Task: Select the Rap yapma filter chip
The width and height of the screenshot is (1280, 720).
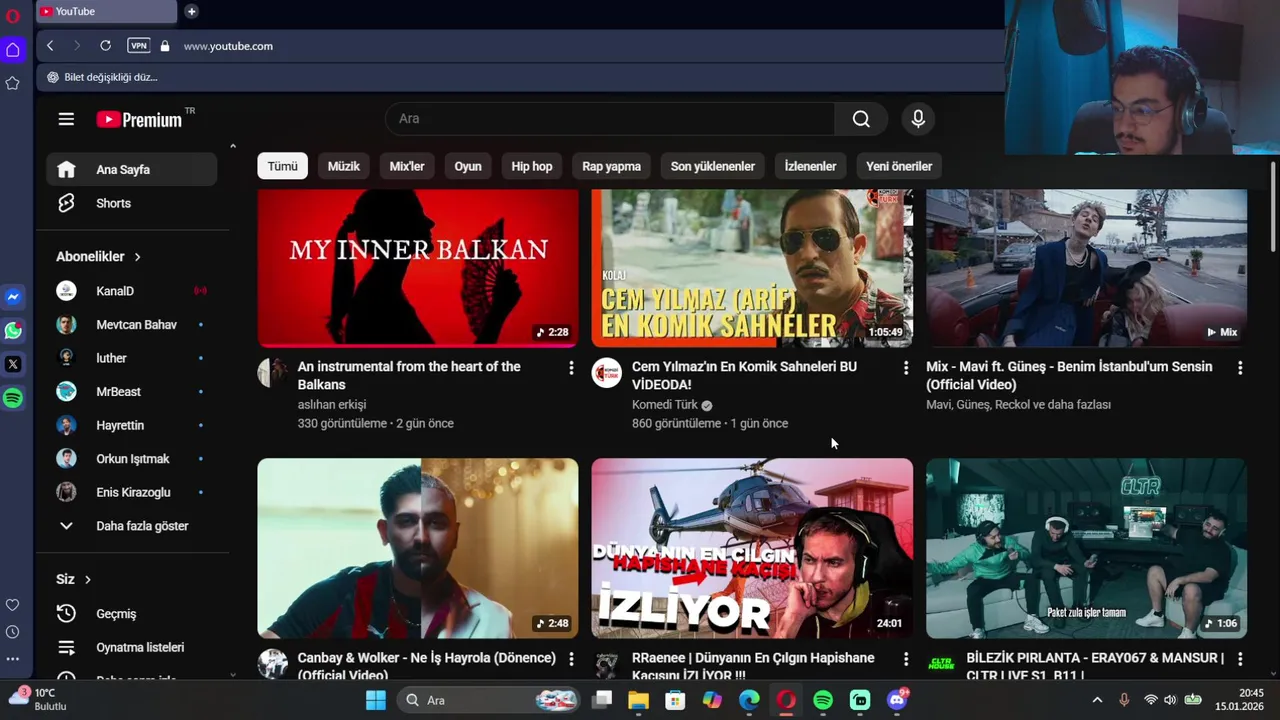Action: pyautogui.click(x=612, y=166)
